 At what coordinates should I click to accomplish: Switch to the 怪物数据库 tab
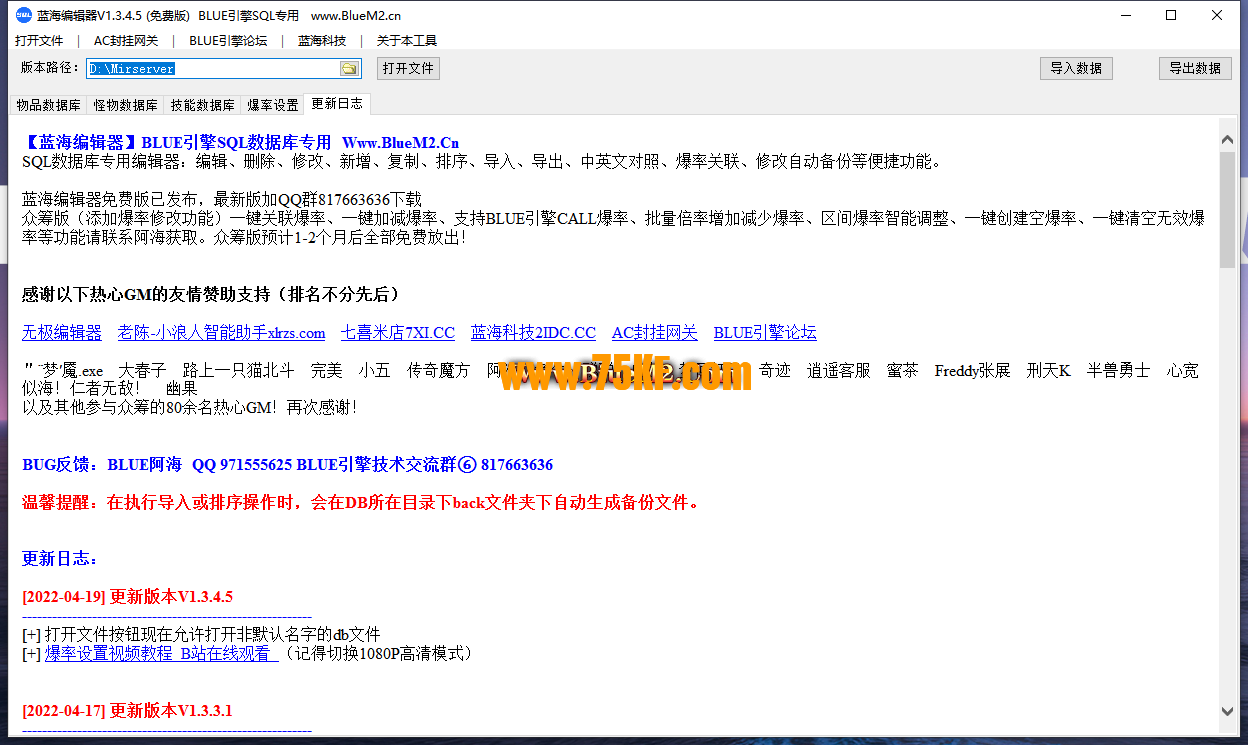pyautogui.click(x=126, y=105)
